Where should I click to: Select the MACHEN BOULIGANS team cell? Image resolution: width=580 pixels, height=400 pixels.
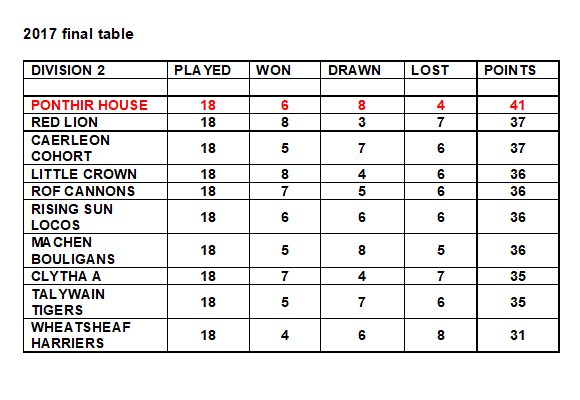pos(95,251)
